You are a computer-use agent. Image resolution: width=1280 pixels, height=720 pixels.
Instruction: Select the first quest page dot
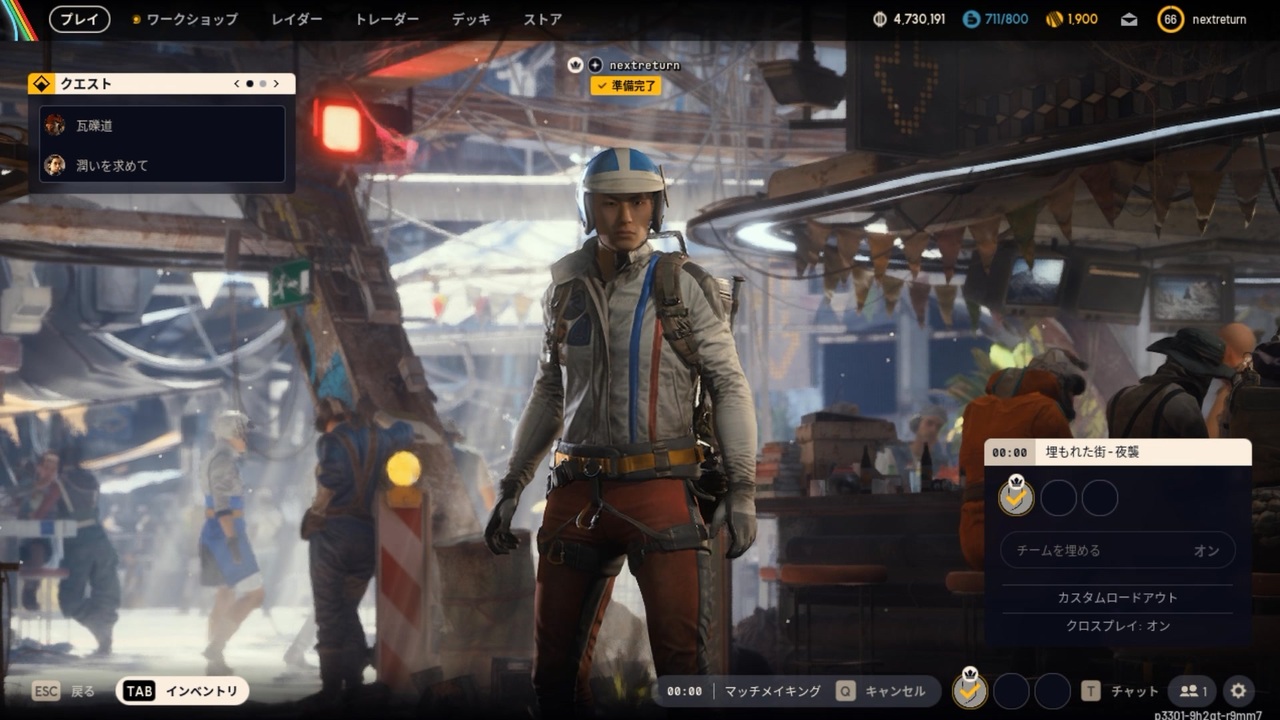tap(250, 84)
